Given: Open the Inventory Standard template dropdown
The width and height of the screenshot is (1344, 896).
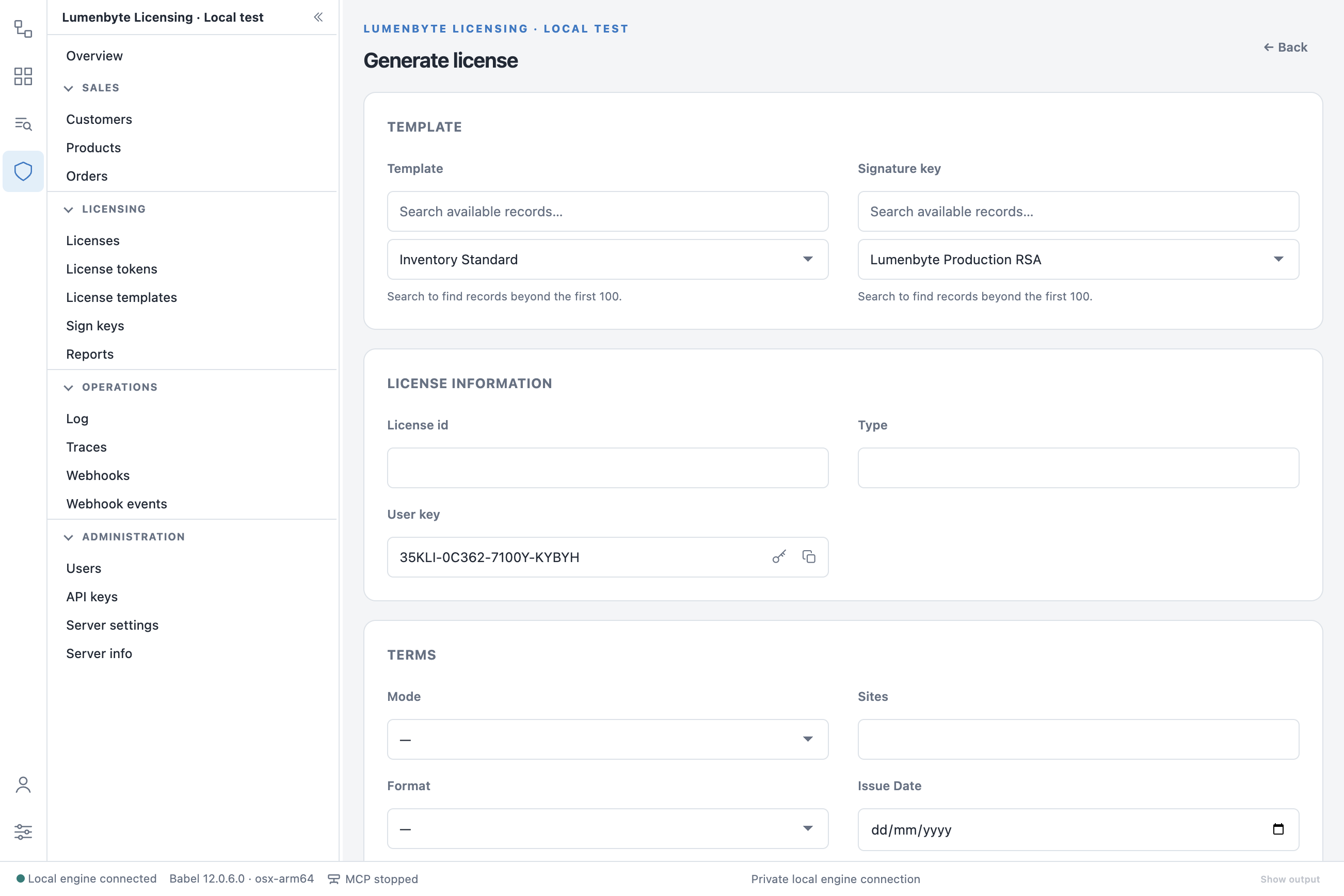Looking at the screenshot, I should [x=607, y=260].
